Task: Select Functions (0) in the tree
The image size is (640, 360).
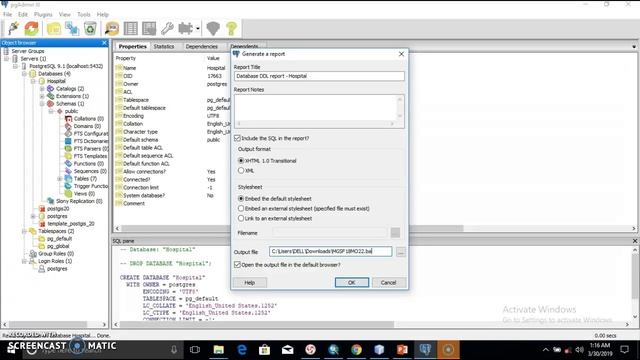Action: point(89,164)
